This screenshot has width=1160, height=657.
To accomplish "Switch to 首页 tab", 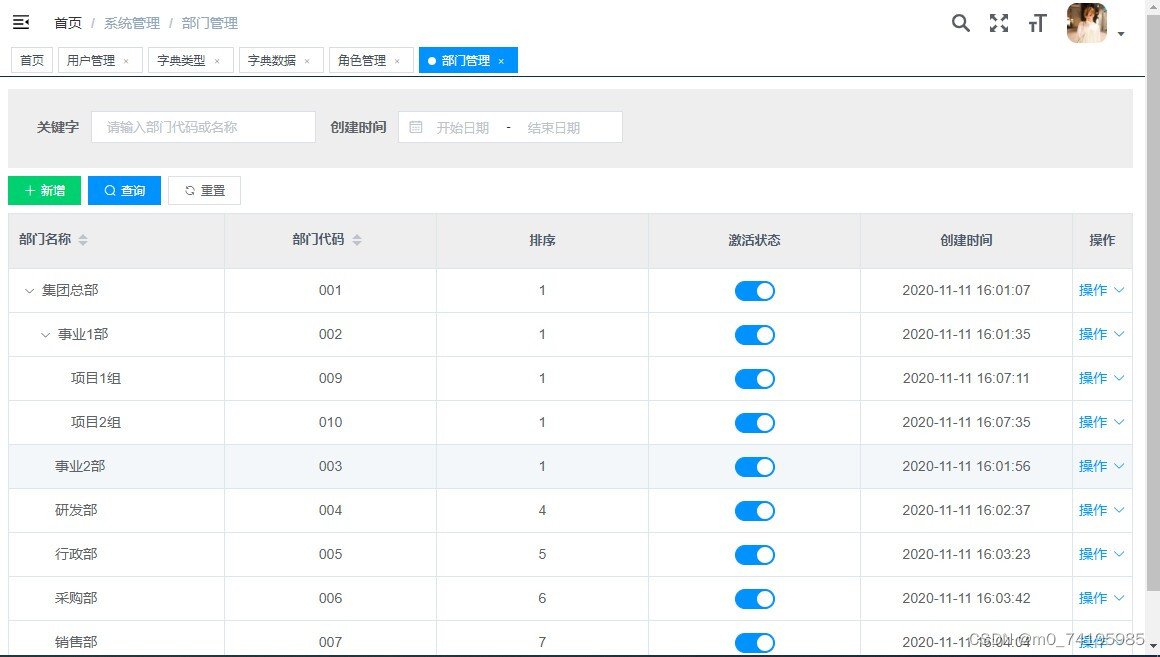I will point(32,60).
